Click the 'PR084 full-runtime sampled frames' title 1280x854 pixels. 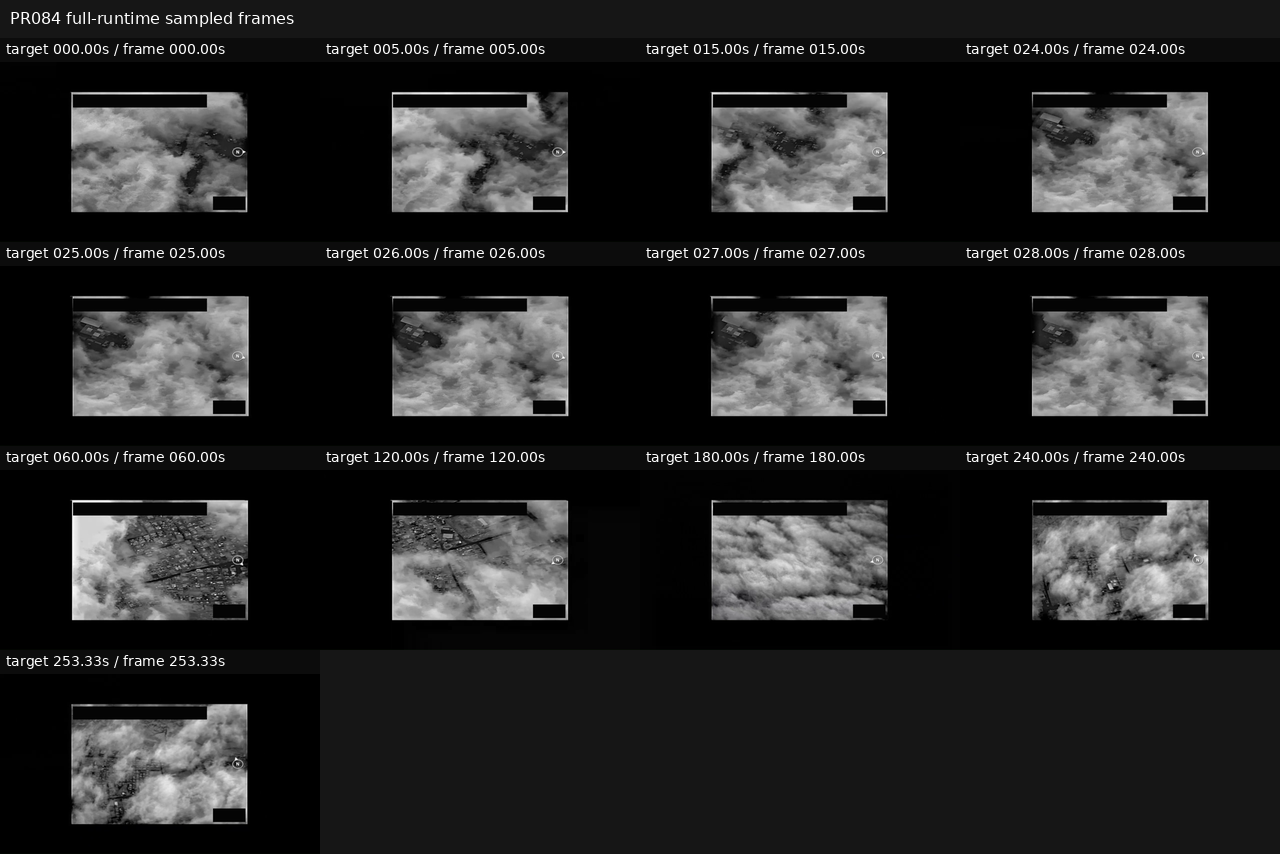pyautogui.click(x=152, y=19)
